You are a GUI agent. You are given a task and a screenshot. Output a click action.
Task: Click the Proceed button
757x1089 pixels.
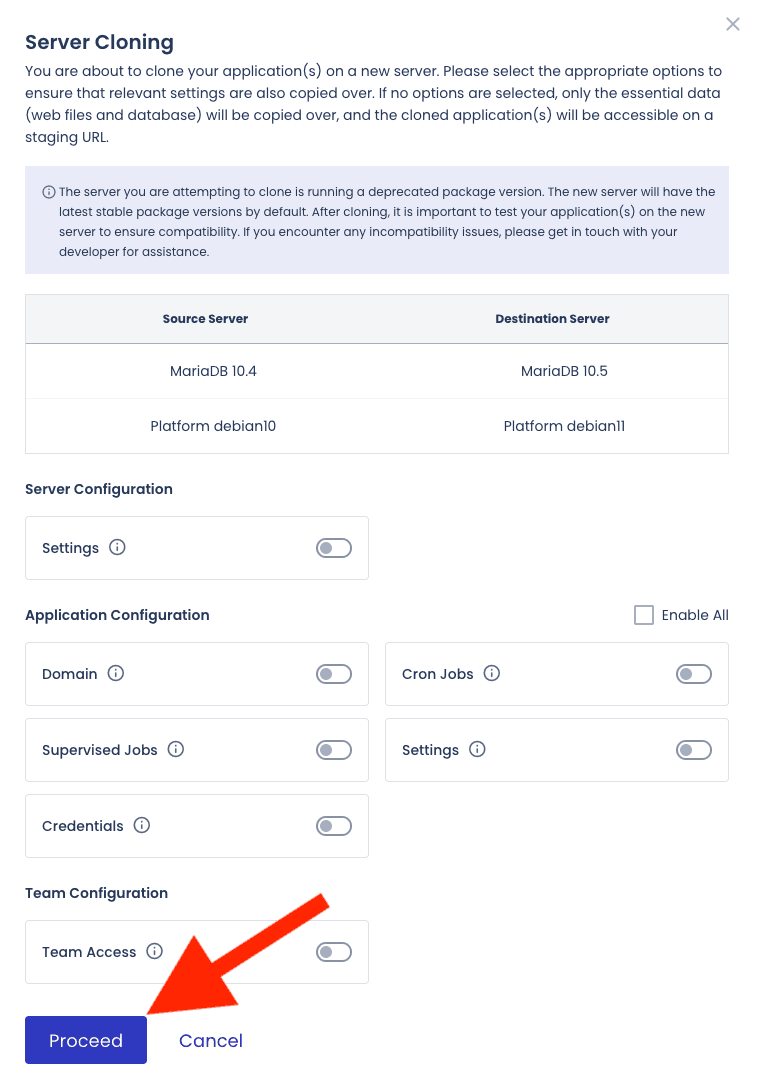(85, 1040)
